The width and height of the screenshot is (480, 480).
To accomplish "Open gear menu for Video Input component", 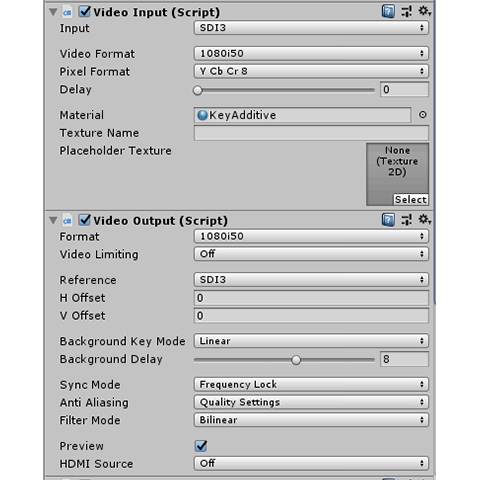I will tap(425, 11).
